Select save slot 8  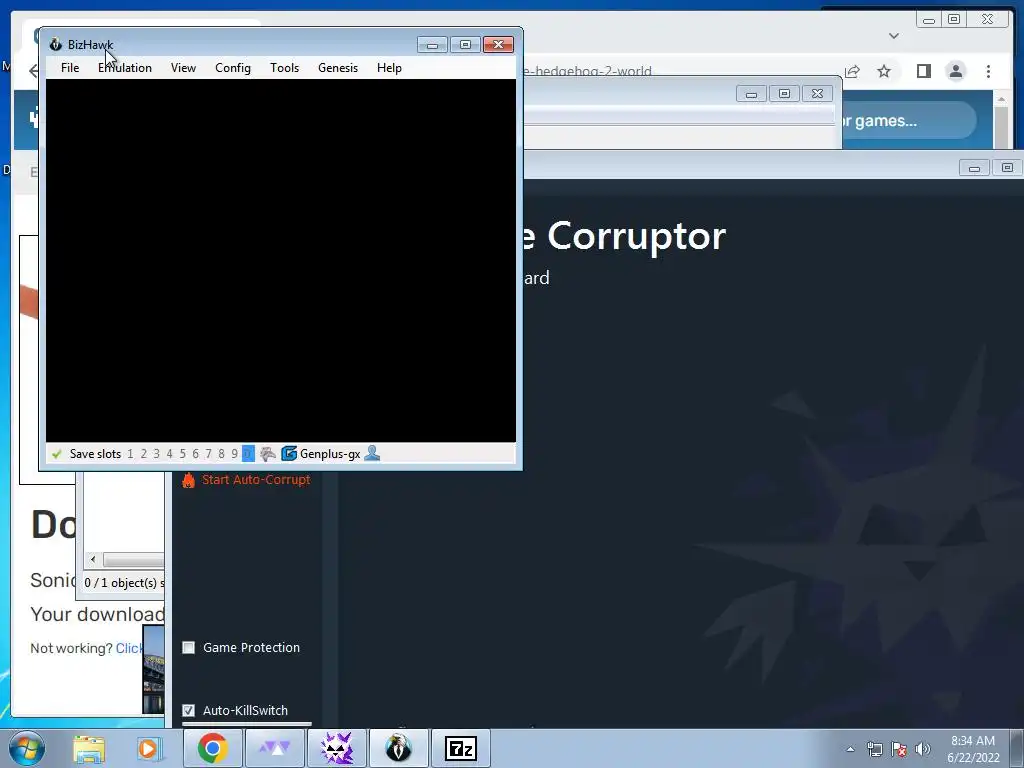[x=221, y=454]
